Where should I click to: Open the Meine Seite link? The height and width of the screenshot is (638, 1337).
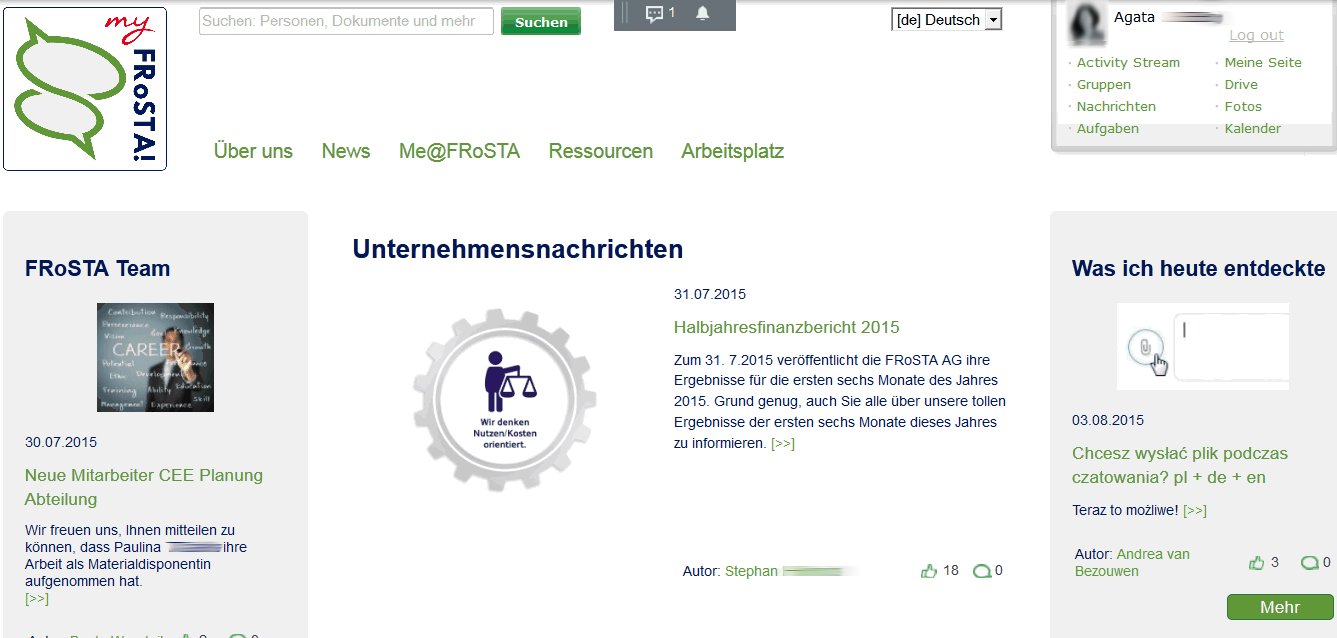[x=1263, y=62]
